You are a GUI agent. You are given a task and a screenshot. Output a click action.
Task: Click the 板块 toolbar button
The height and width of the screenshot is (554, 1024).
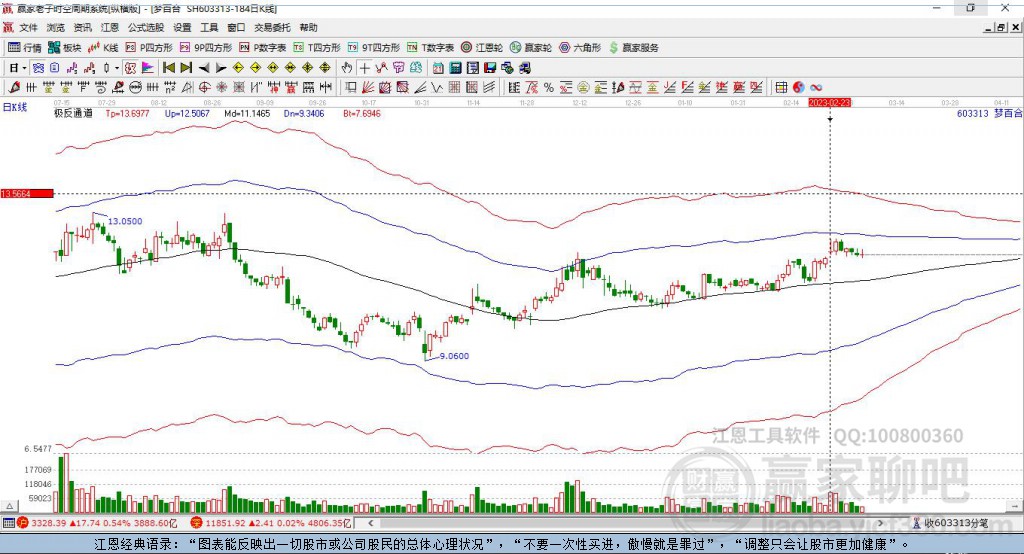(65, 48)
